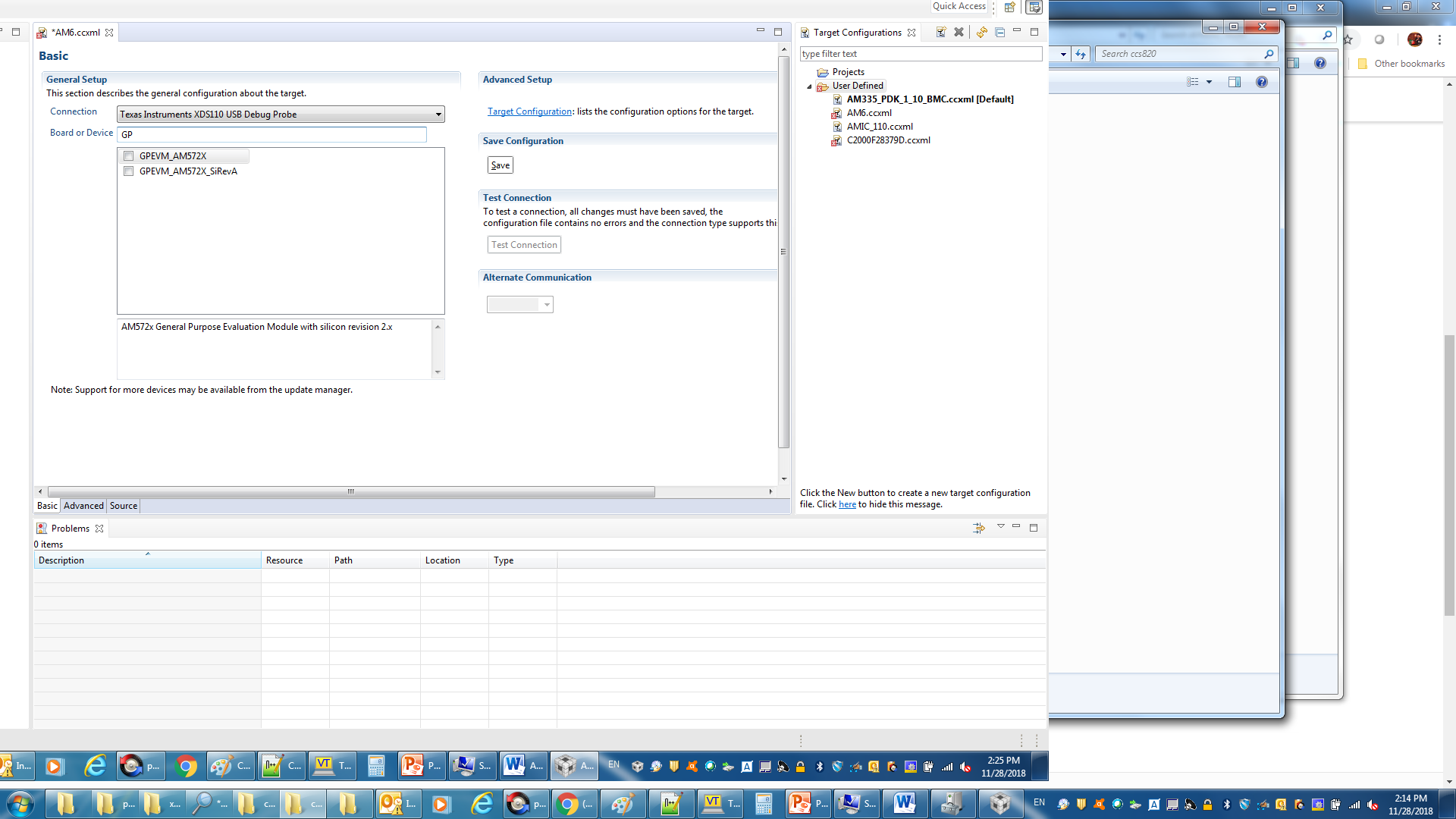Check the GPEVM_AM572X_SiRevA checkbox
The width and height of the screenshot is (1456, 819).
pos(129,171)
